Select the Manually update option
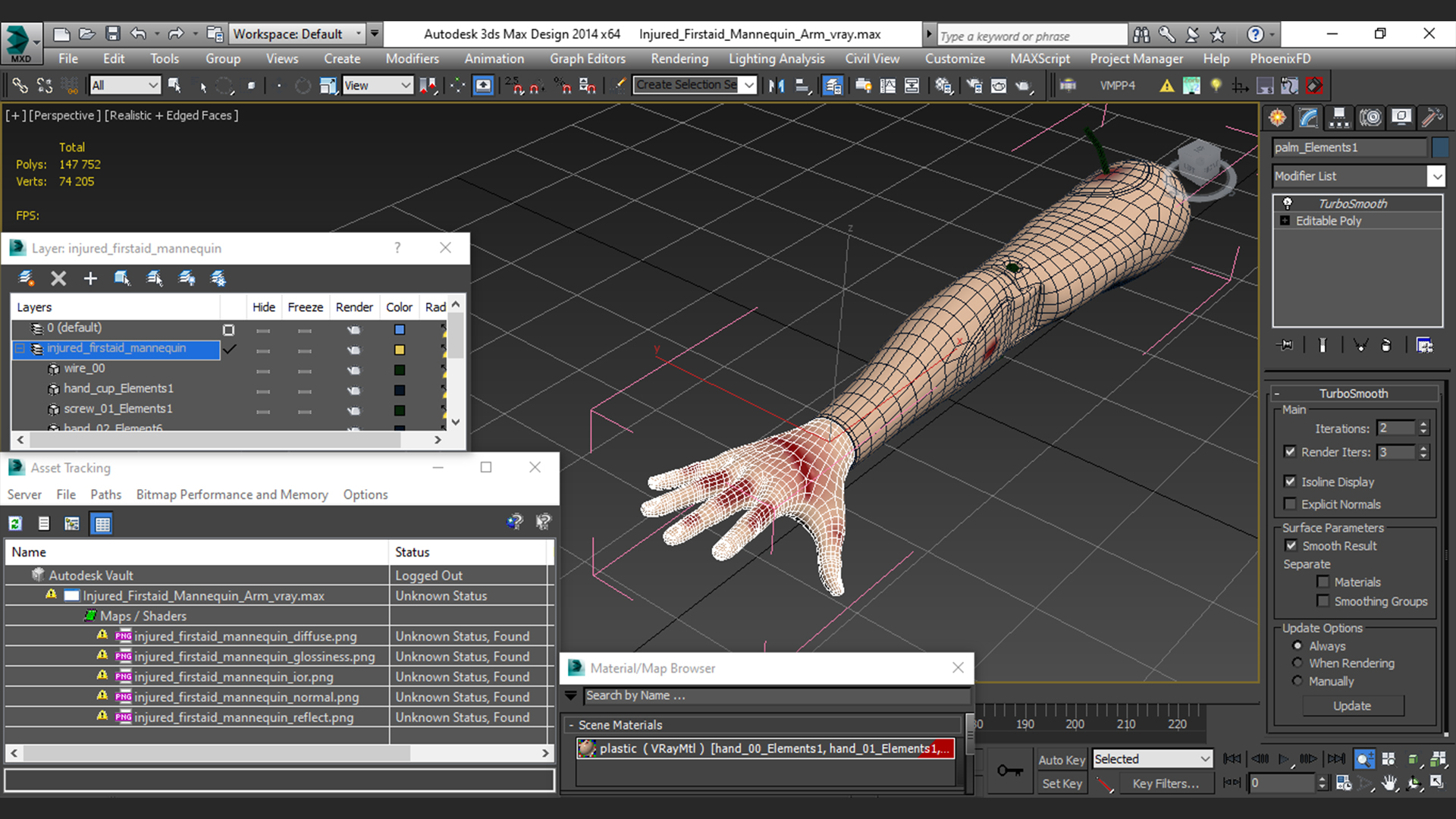1456x819 pixels. [x=1298, y=681]
